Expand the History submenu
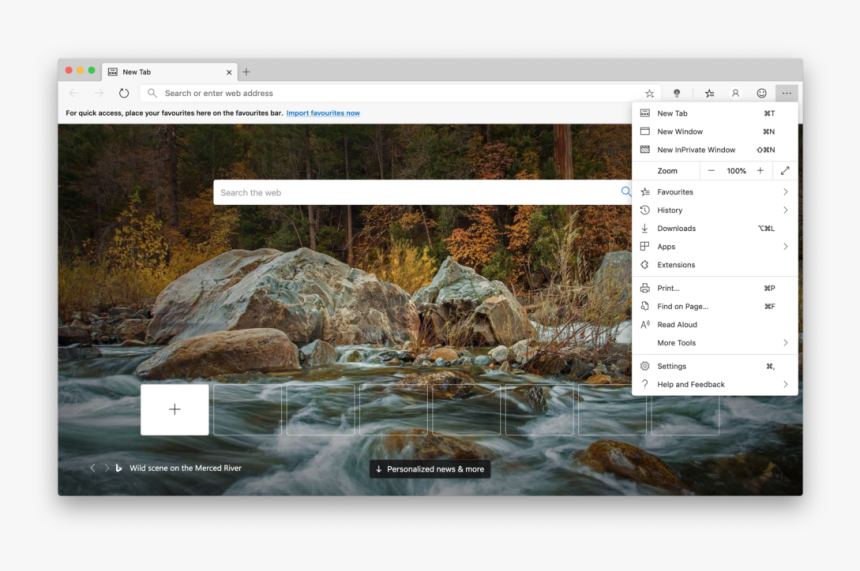The height and width of the screenshot is (571, 860). (x=715, y=210)
